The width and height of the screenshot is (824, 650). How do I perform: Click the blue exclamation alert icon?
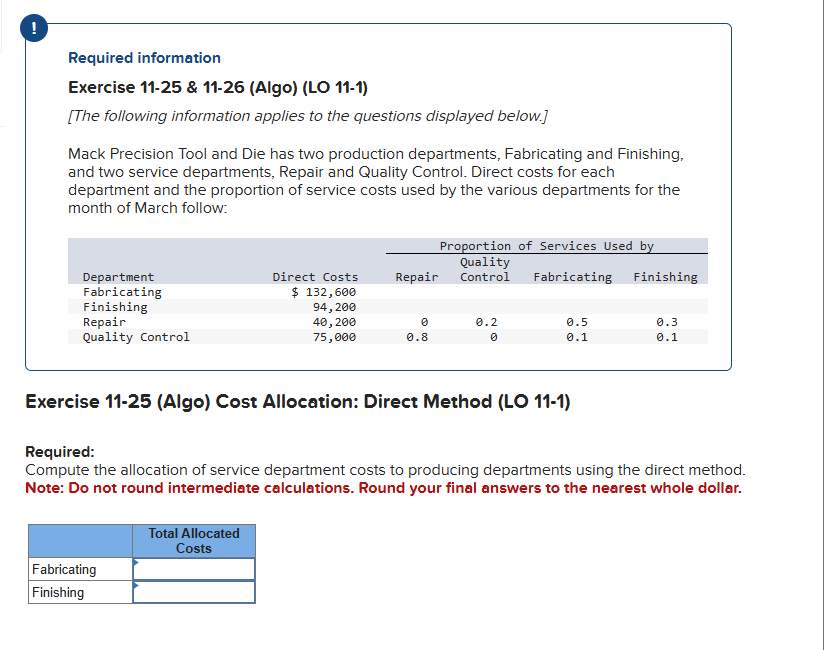tap(33, 28)
